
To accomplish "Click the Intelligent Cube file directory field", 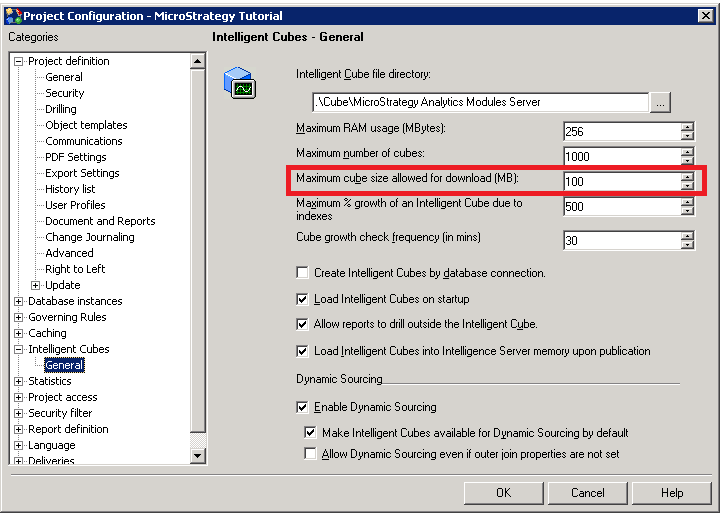I will [x=480, y=102].
